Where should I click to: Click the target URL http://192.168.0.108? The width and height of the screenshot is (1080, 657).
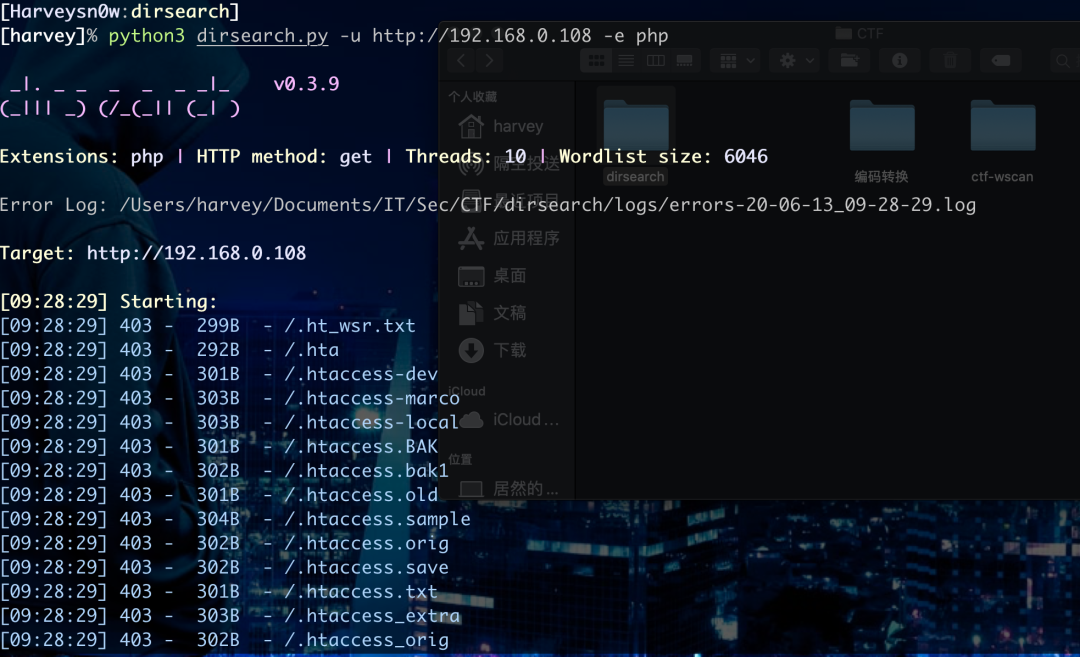[x=196, y=252]
